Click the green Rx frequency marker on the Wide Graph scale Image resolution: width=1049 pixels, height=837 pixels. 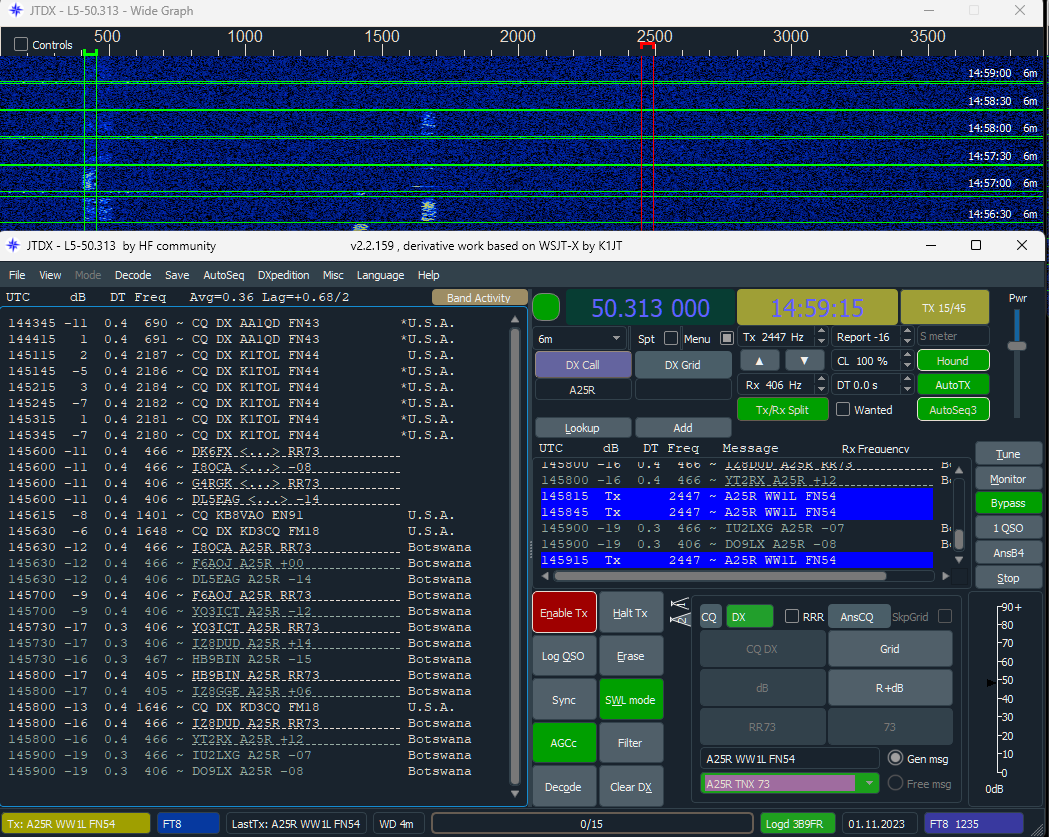tap(90, 52)
